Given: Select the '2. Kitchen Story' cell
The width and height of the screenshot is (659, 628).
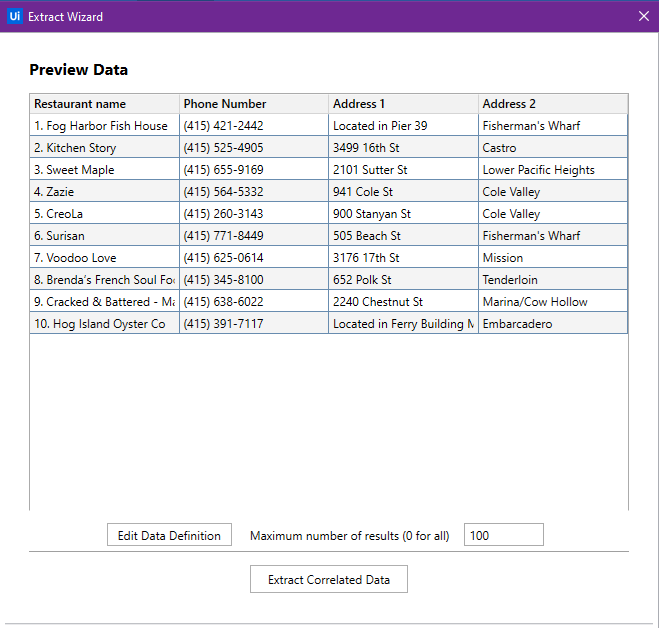Looking at the screenshot, I should (x=105, y=148).
